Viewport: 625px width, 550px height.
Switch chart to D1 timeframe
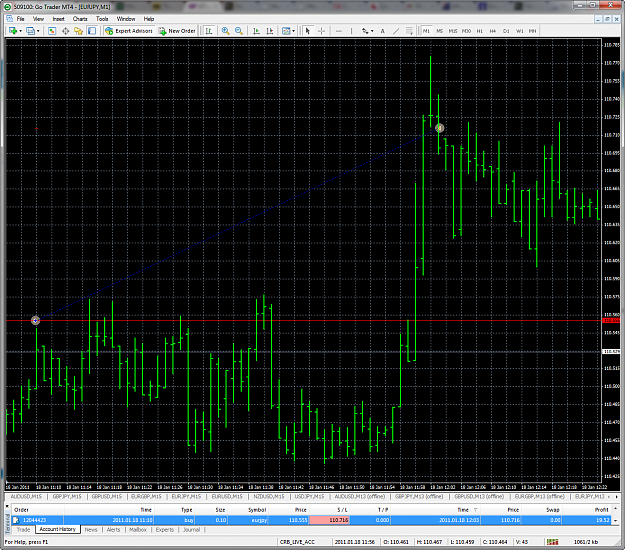[x=506, y=31]
